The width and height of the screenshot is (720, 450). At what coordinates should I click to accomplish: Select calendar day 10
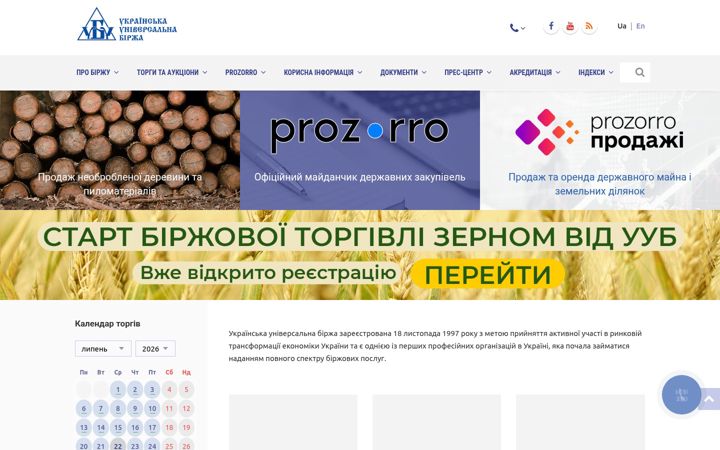[x=152, y=408]
